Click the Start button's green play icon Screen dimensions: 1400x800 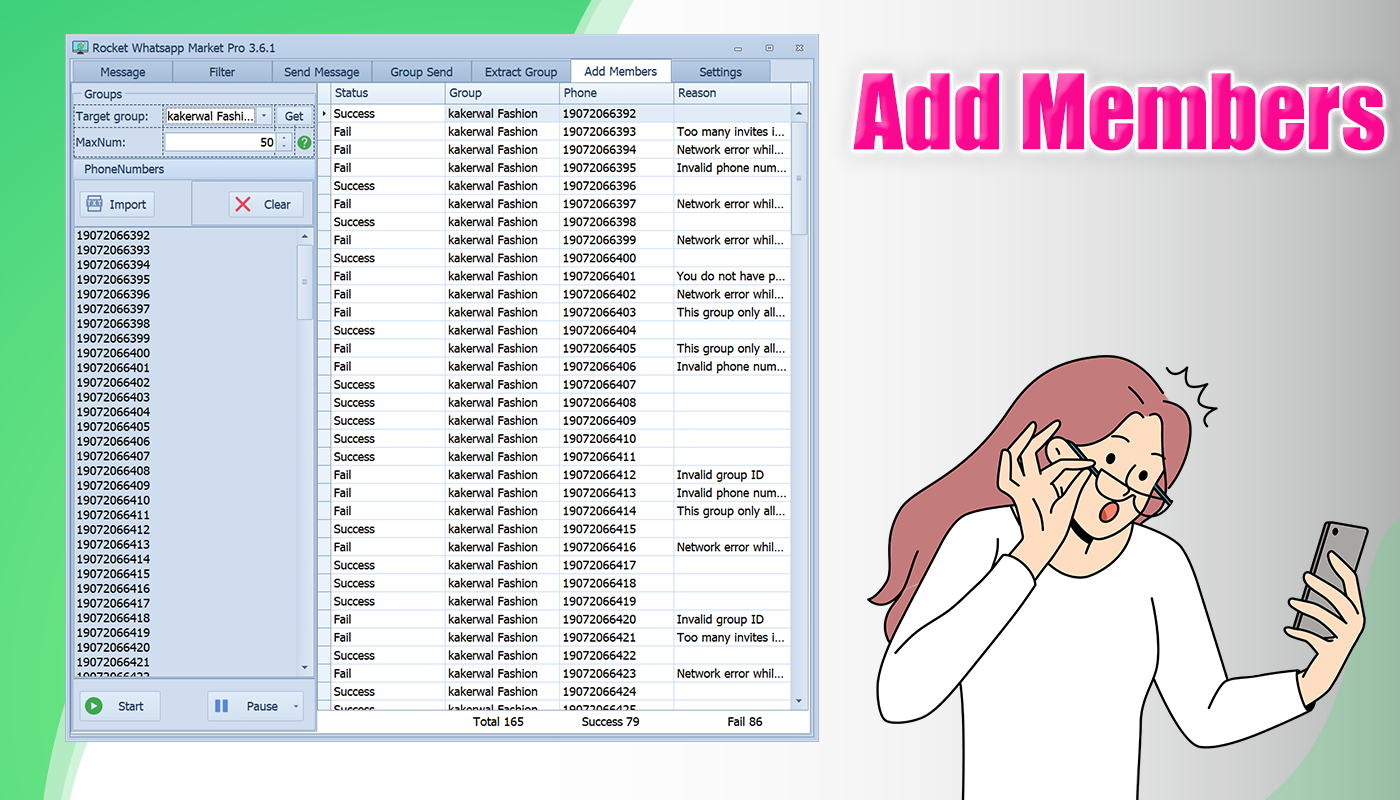(x=94, y=706)
